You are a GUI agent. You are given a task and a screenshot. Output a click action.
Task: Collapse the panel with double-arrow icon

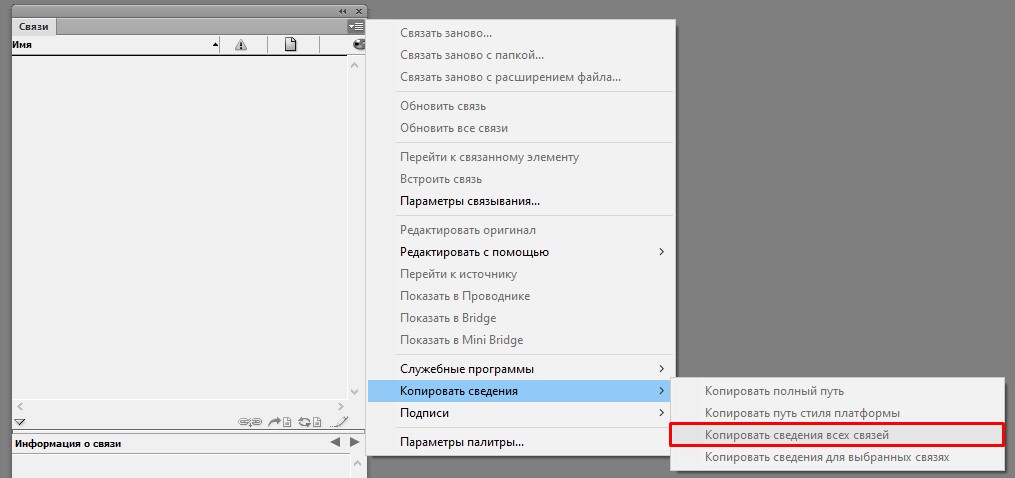[342, 12]
